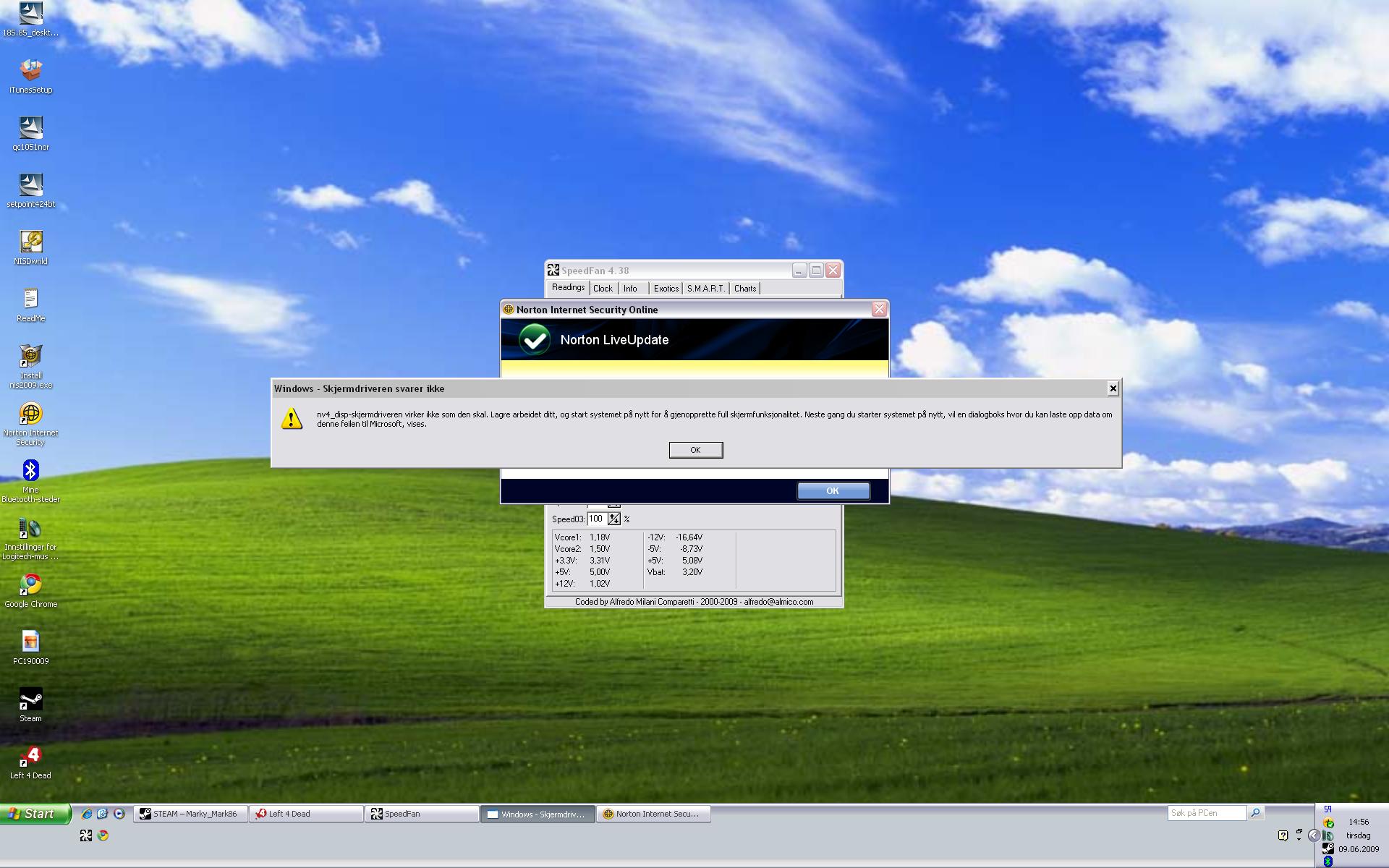
Task: Click OK in the Skjermdriveren error dialog
Action: tap(695, 450)
